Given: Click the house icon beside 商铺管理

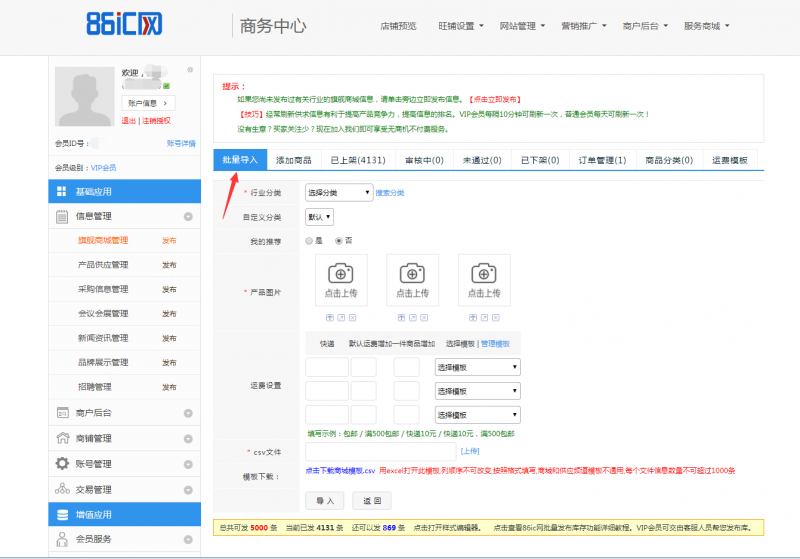Looking at the screenshot, I should [x=62, y=438].
